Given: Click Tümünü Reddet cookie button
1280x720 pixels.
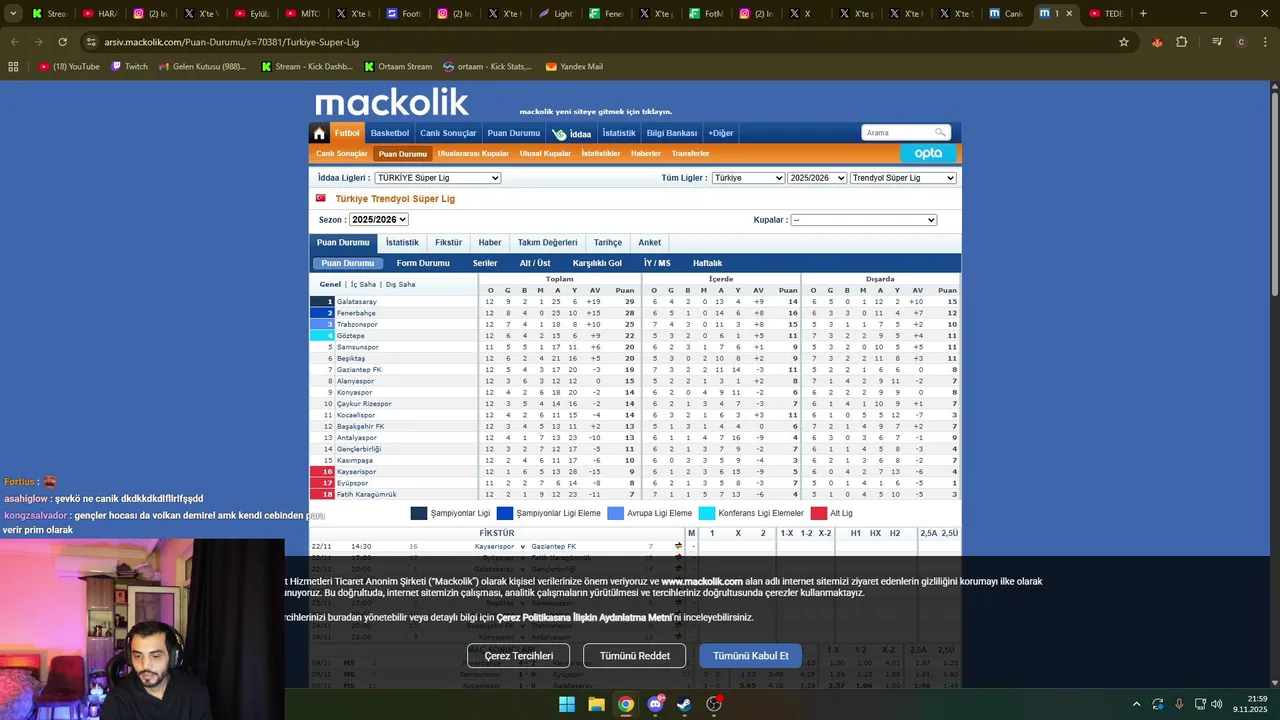Looking at the screenshot, I should (635, 656).
